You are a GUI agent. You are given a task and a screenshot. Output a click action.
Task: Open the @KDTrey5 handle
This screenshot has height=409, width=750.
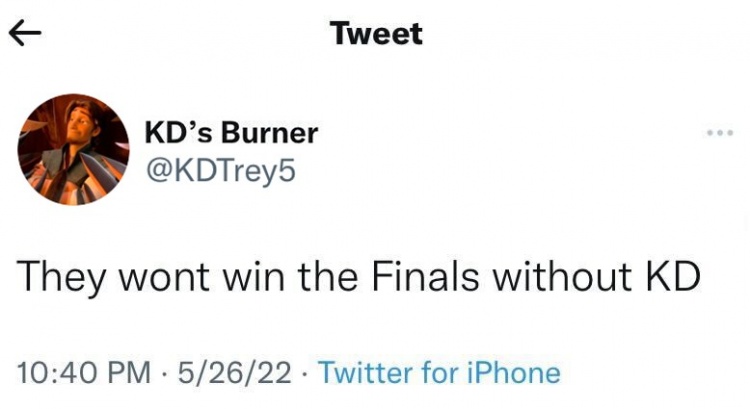pos(220,169)
